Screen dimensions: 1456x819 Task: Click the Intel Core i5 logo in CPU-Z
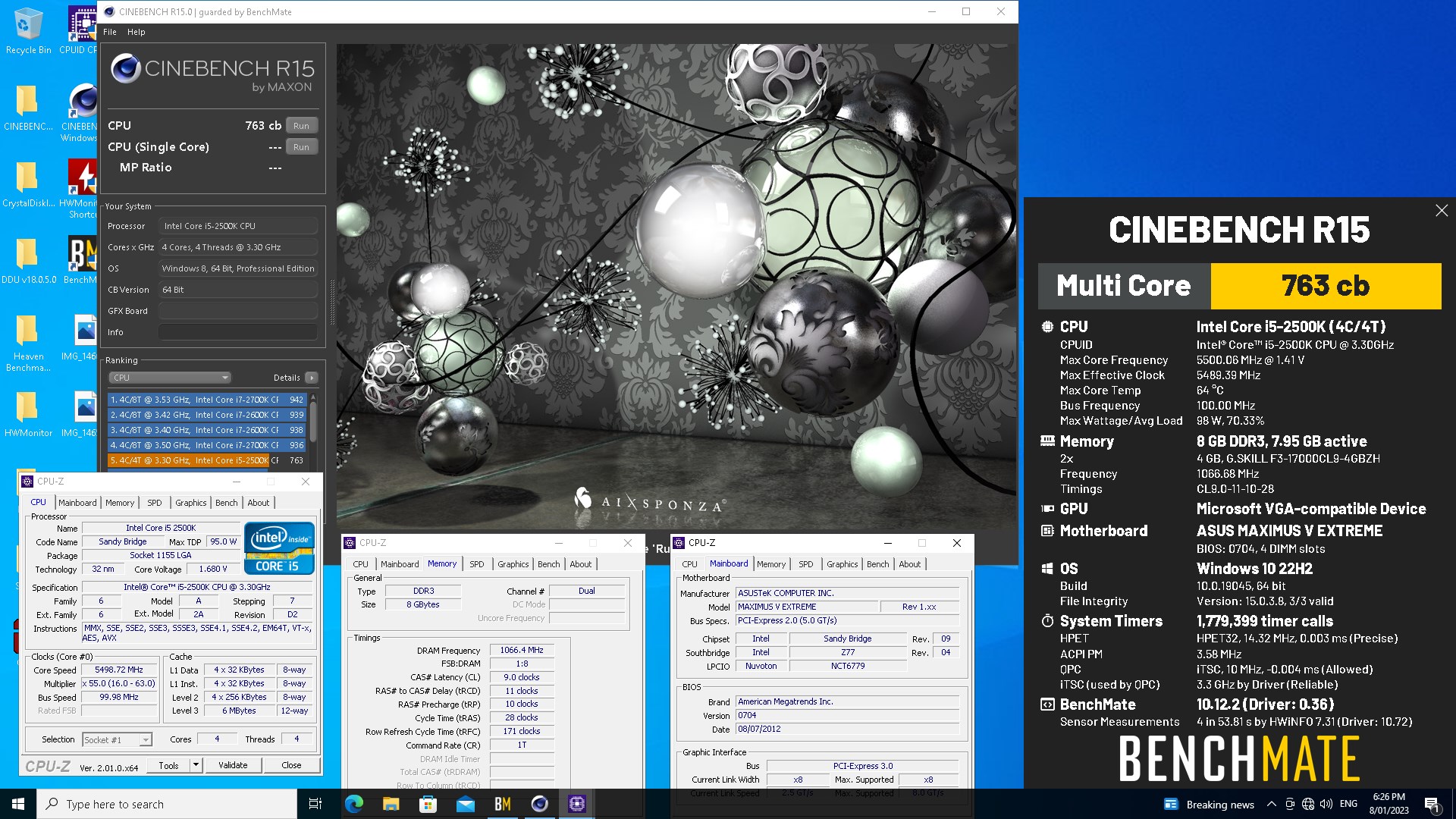pos(278,548)
